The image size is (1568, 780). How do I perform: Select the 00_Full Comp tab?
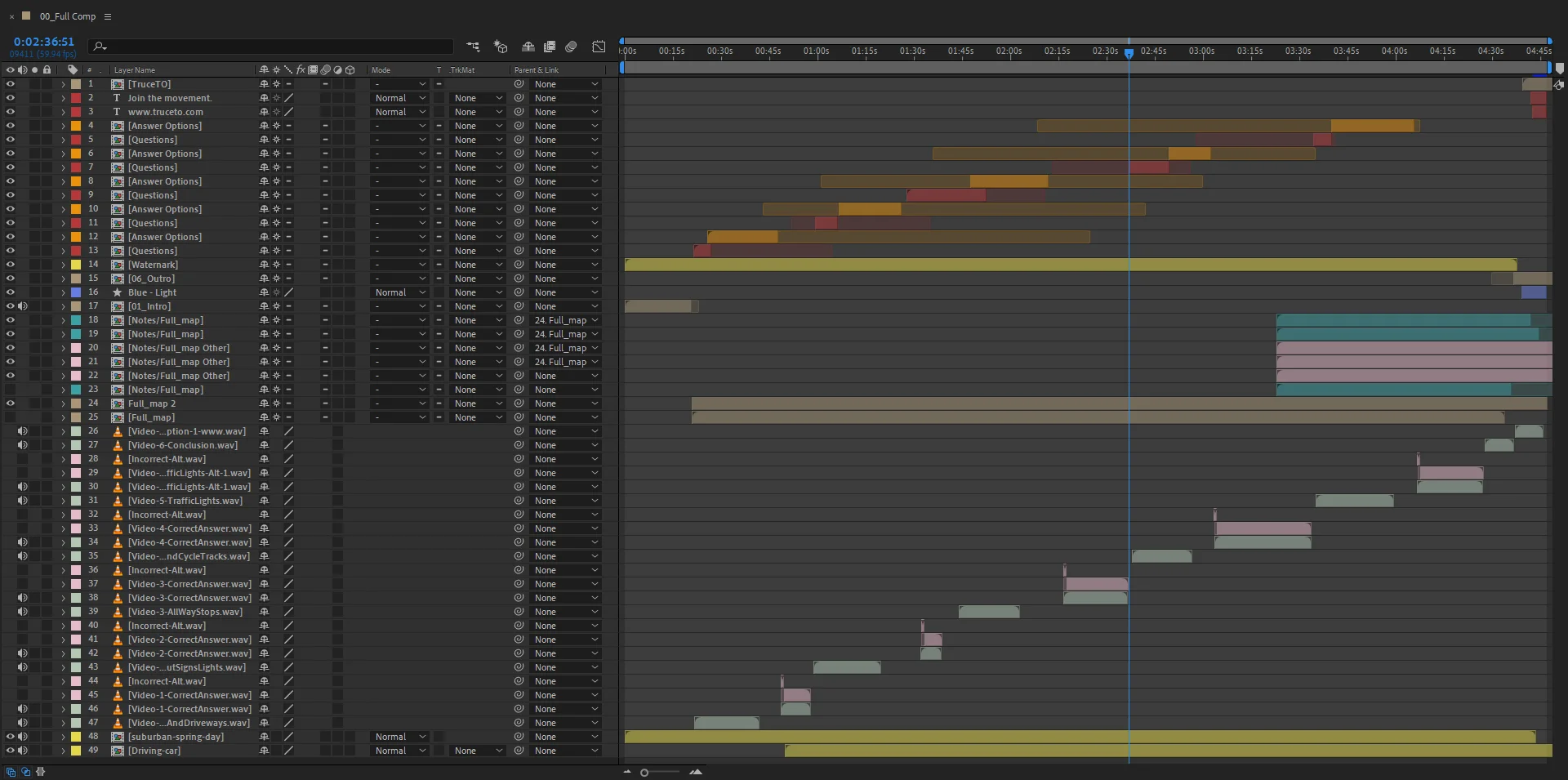pos(68,16)
